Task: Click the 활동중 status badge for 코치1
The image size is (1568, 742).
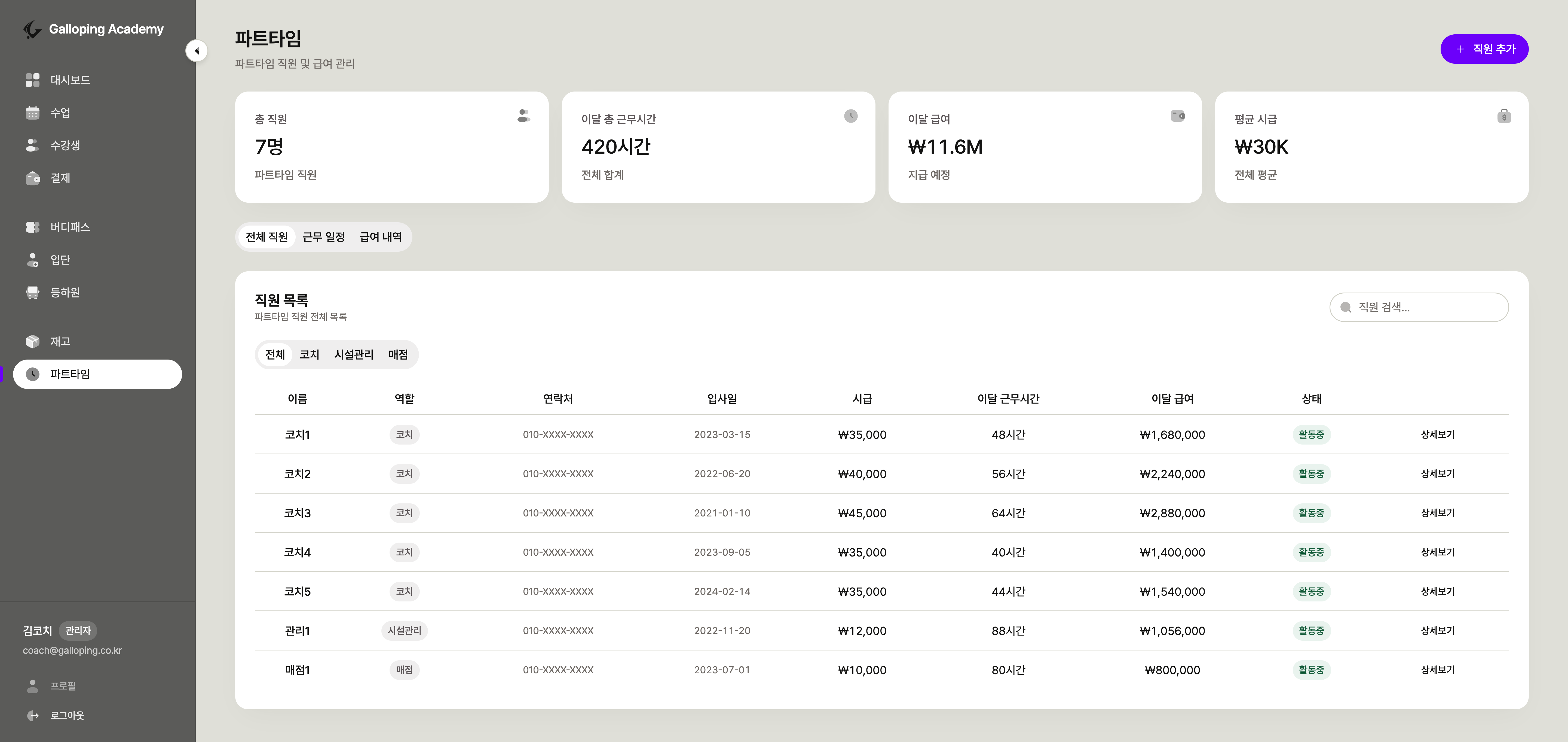Action: 1312,434
